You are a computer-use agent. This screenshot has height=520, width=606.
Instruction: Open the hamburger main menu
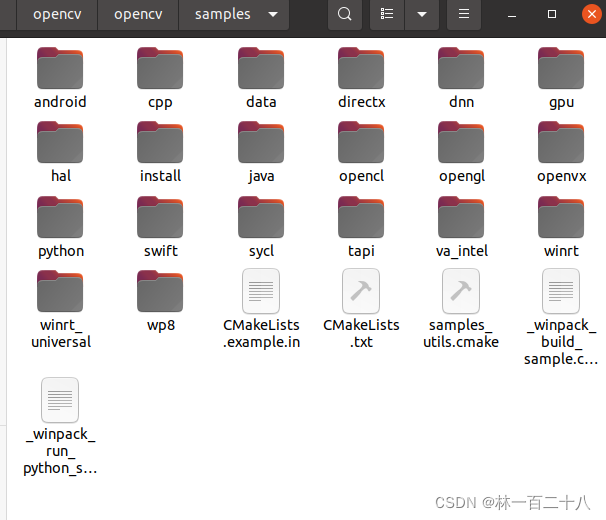[464, 14]
